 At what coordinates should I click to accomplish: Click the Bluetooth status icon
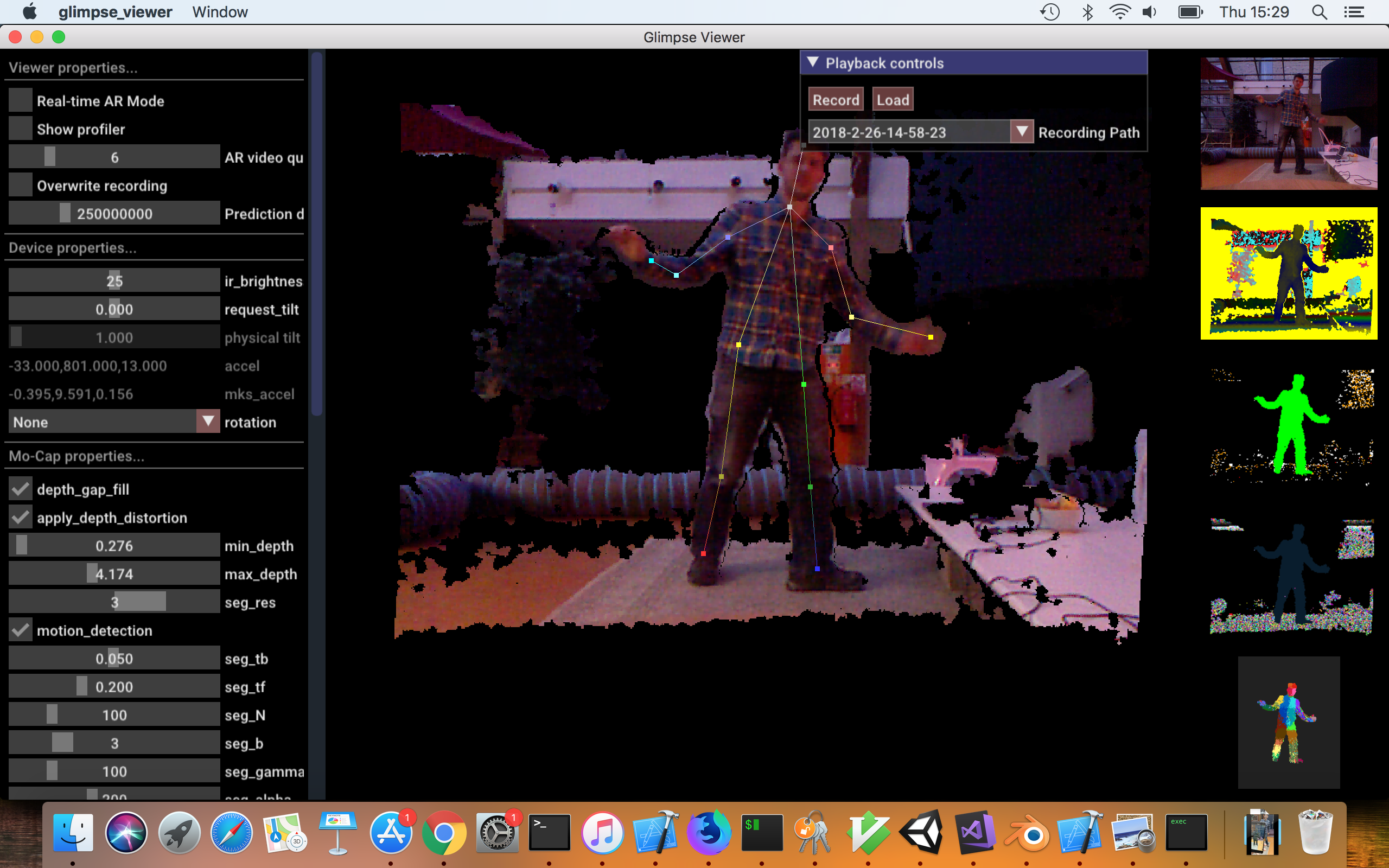tap(1087, 11)
